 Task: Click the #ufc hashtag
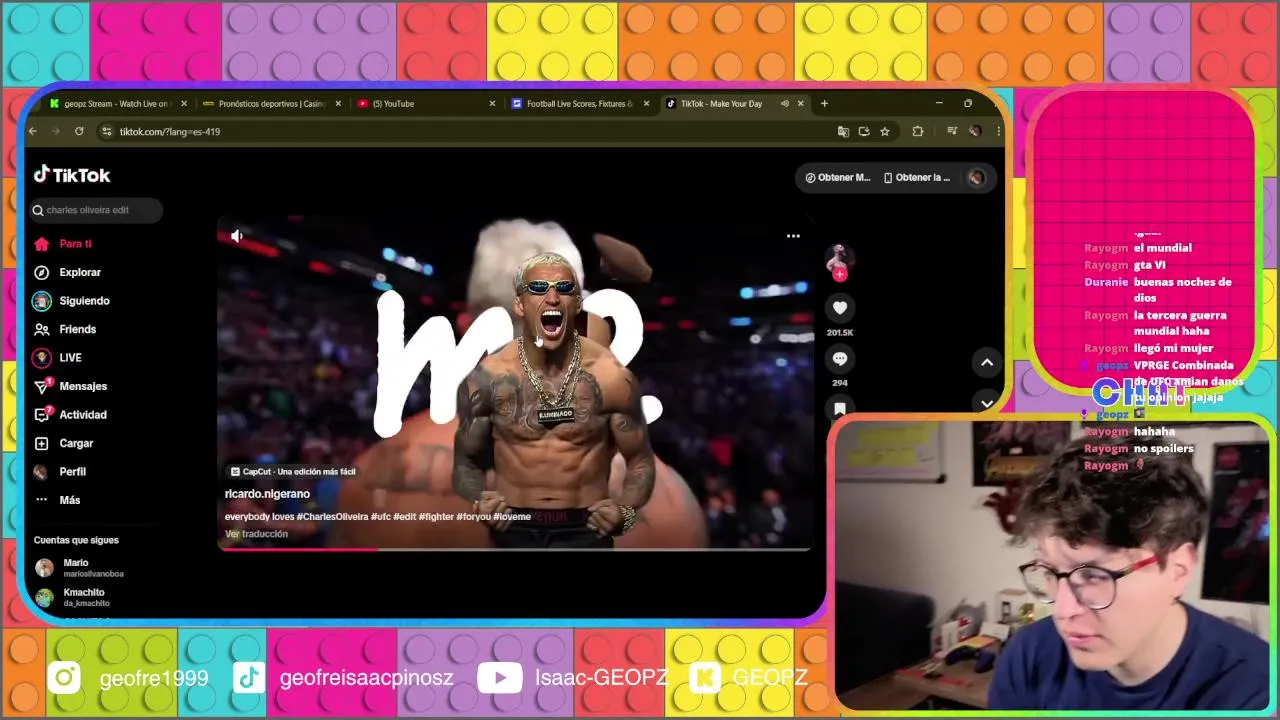(380, 517)
